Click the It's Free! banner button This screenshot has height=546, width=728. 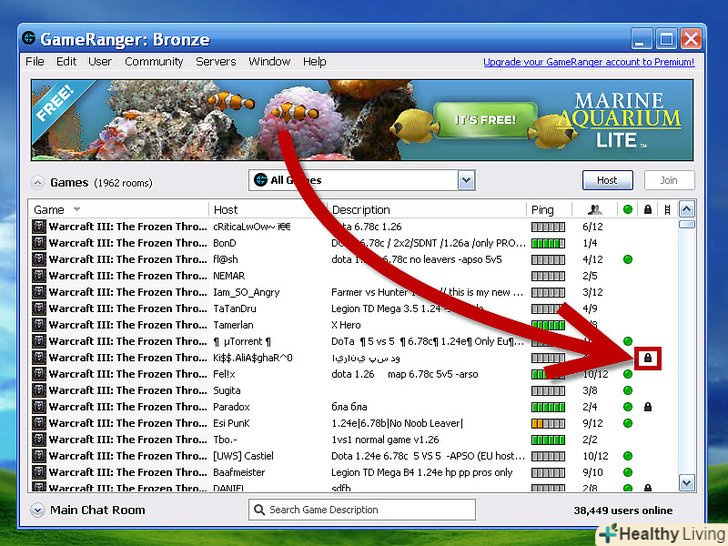point(485,120)
